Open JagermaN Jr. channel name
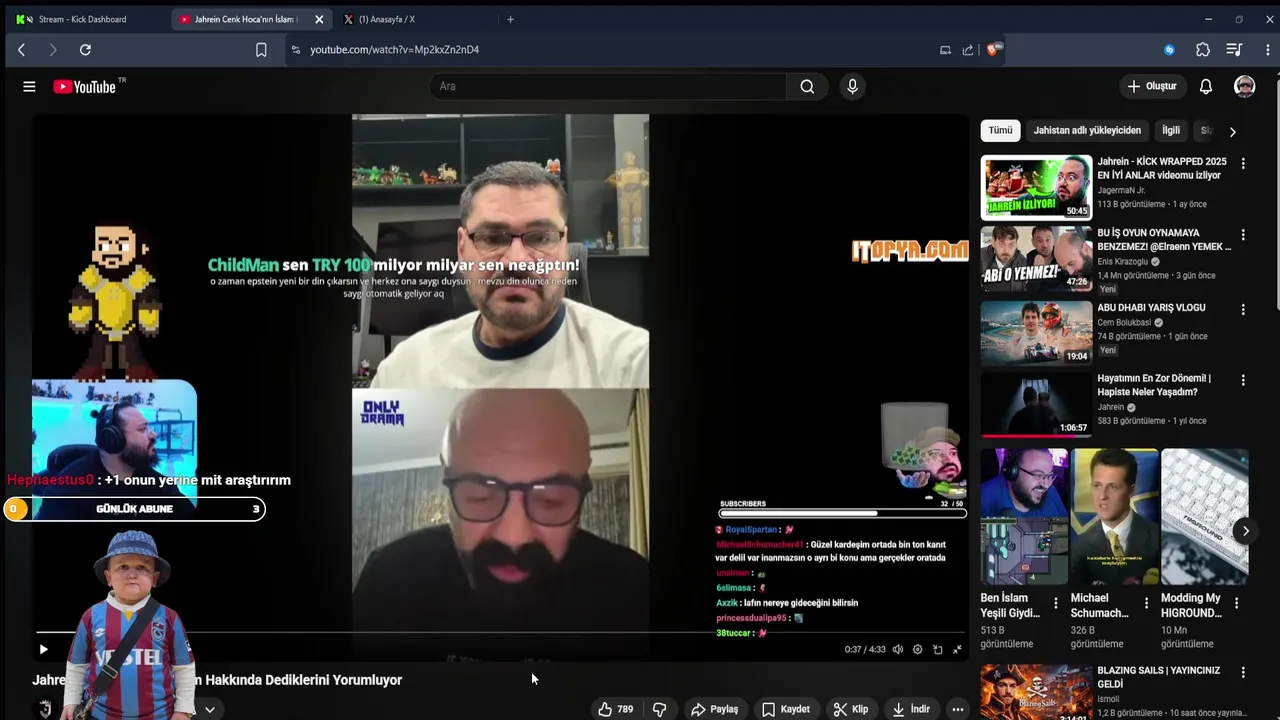Viewport: 1280px width, 720px height. point(1121,190)
